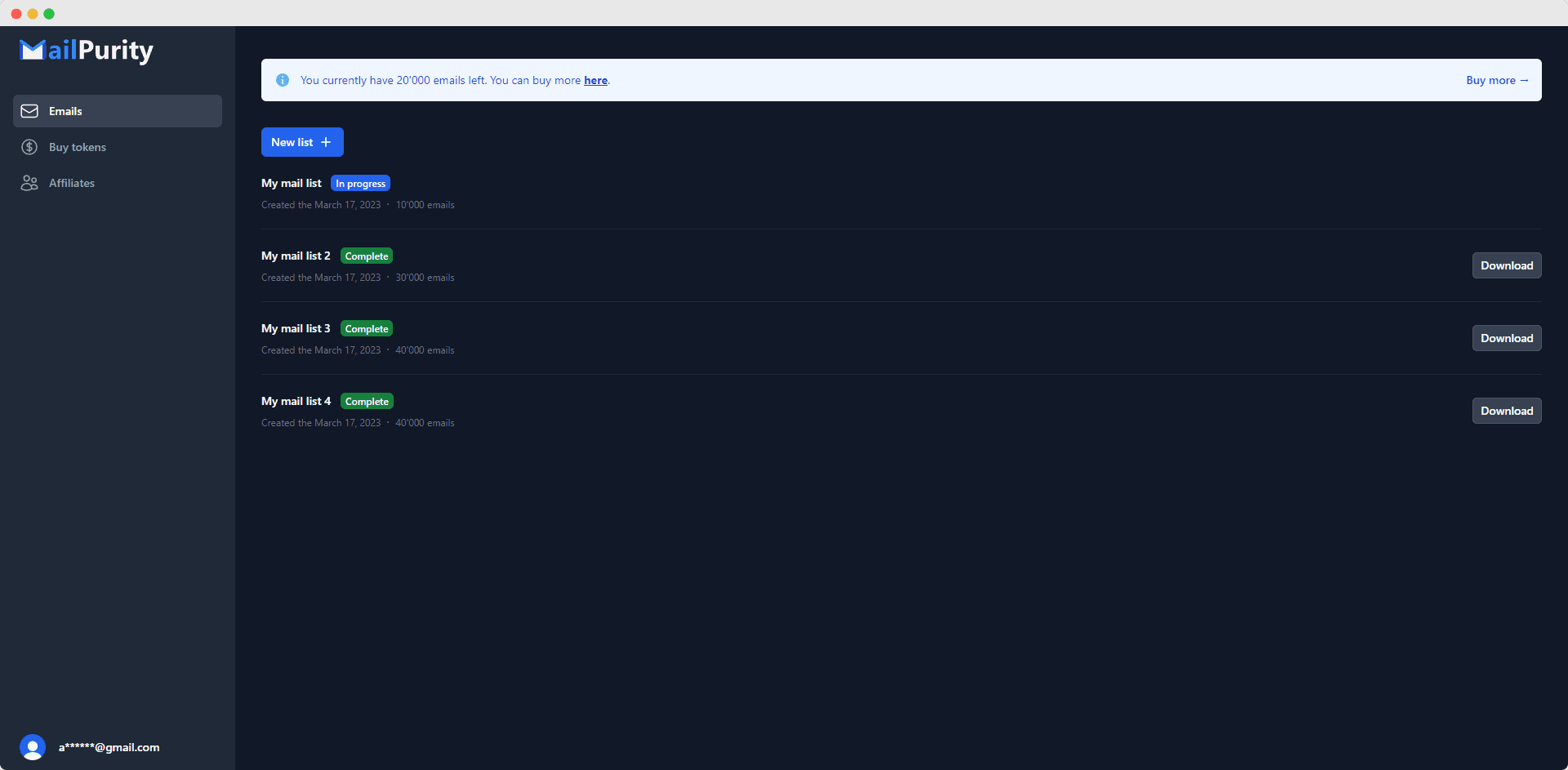Click the Complete badge on My mail list 4
This screenshot has height=770, width=1568.
pos(366,401)
